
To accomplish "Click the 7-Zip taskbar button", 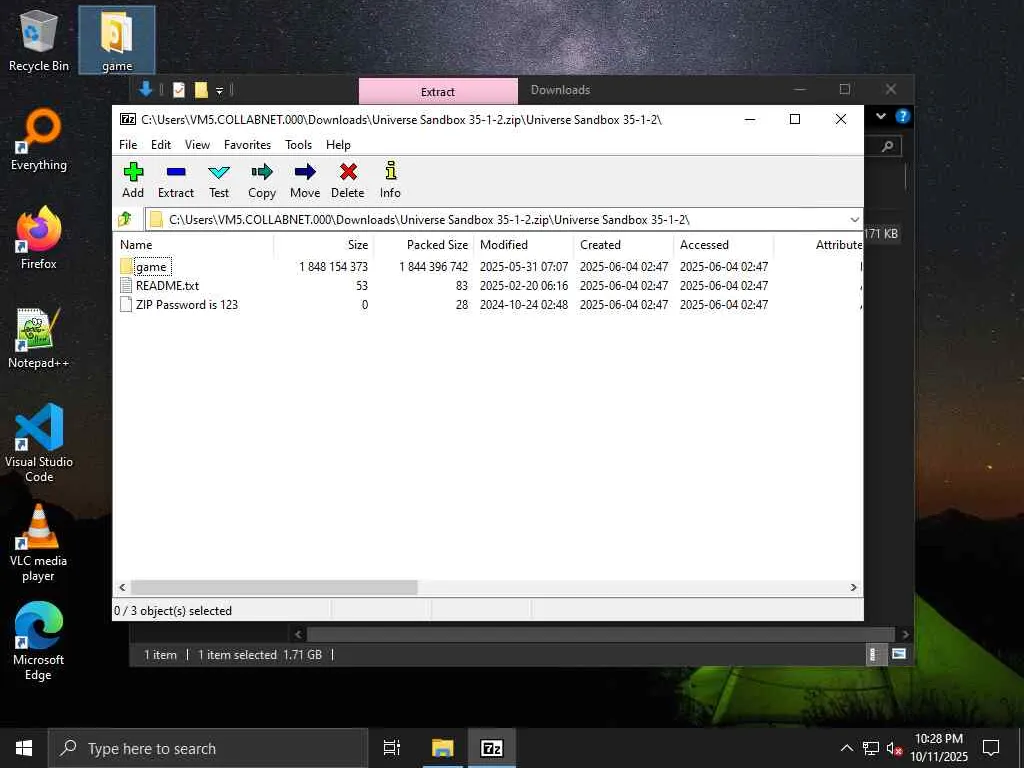I will point(492,748).
